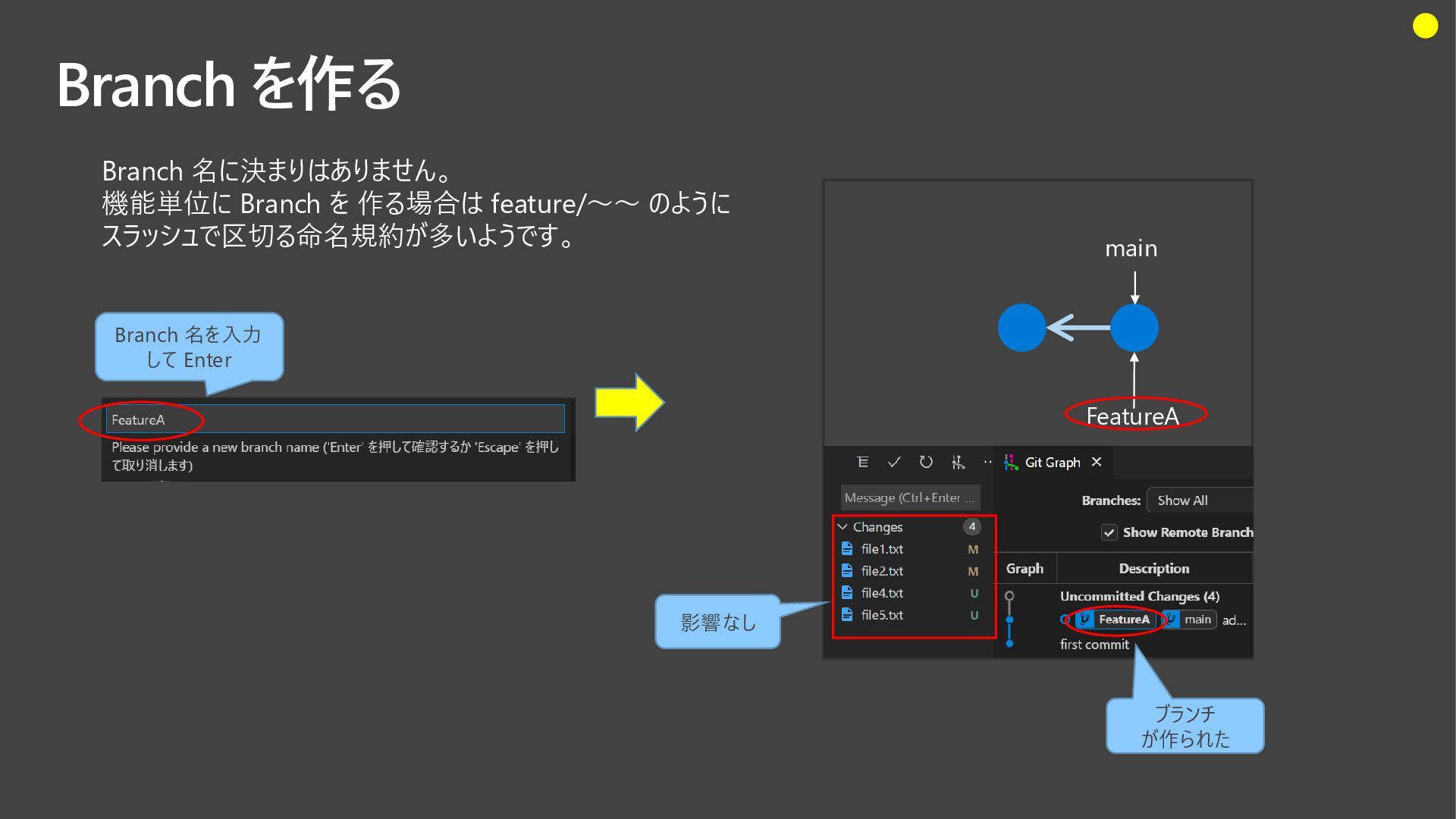Screen dimensions: 1456x819
Task: Open the more actions ellipsis menu
Action: tap(987, 462)
